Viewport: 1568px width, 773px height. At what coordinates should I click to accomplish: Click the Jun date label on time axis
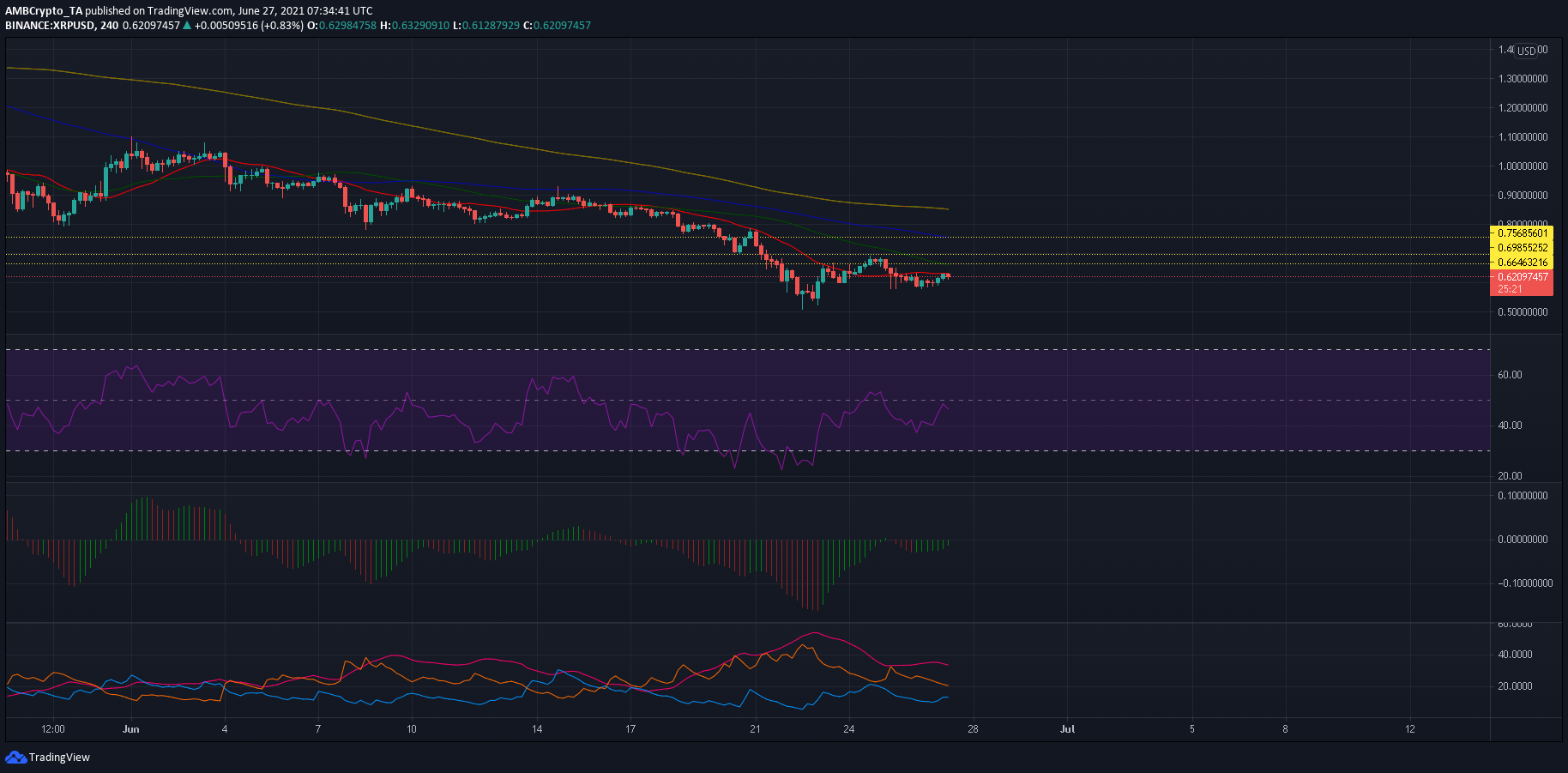(x=130, y=729)
